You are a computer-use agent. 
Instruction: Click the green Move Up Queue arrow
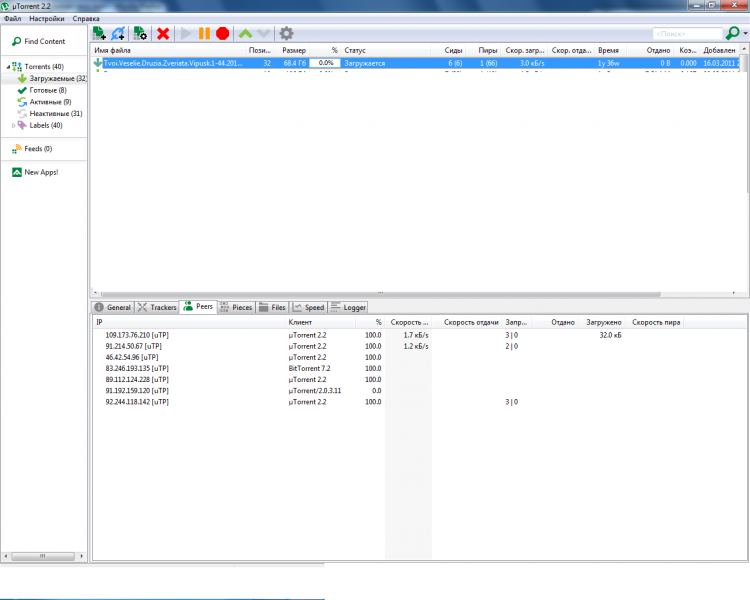pyautogui.click(x=245, y=33)
